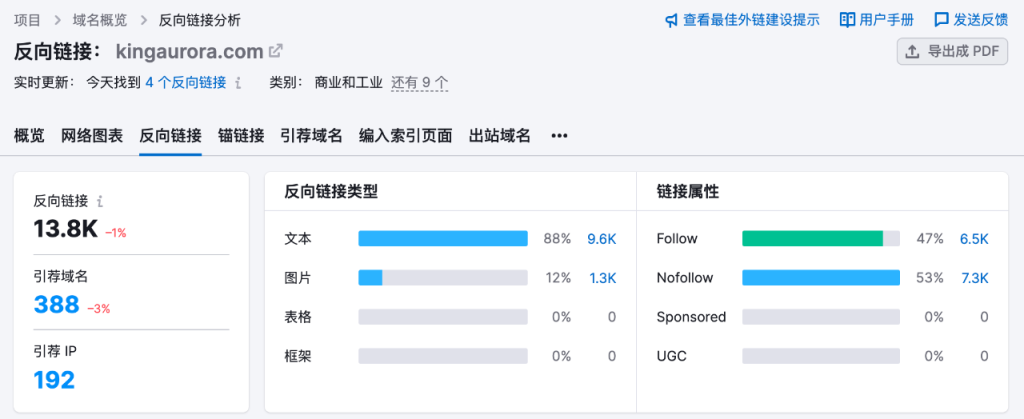Click 13.8K backlinks total
The width and height of the screenshot is (1024, 419).
pyautogui.click(x=65, y=229)
